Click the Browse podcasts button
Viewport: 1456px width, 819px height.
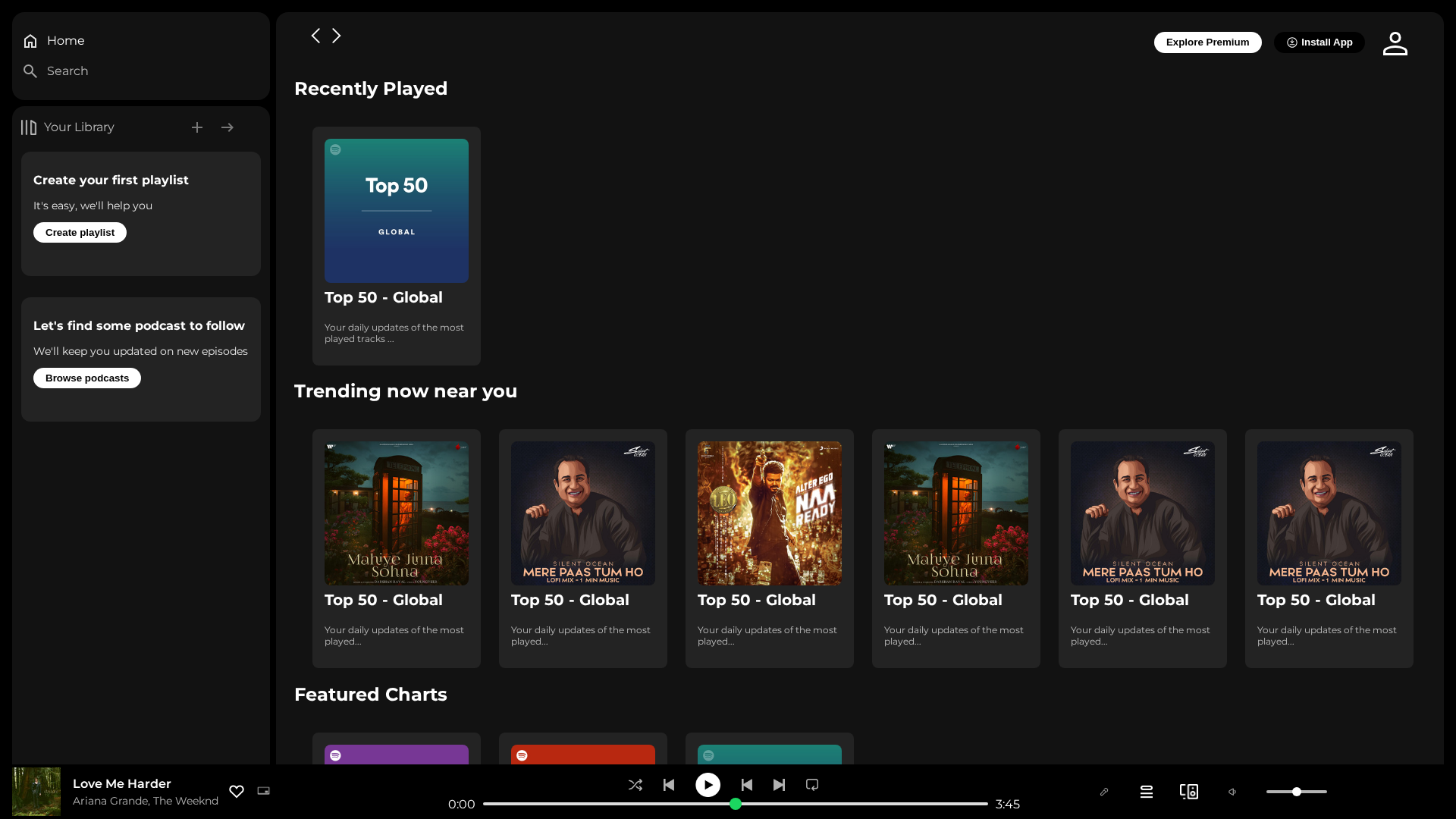[x=87, y=378]
